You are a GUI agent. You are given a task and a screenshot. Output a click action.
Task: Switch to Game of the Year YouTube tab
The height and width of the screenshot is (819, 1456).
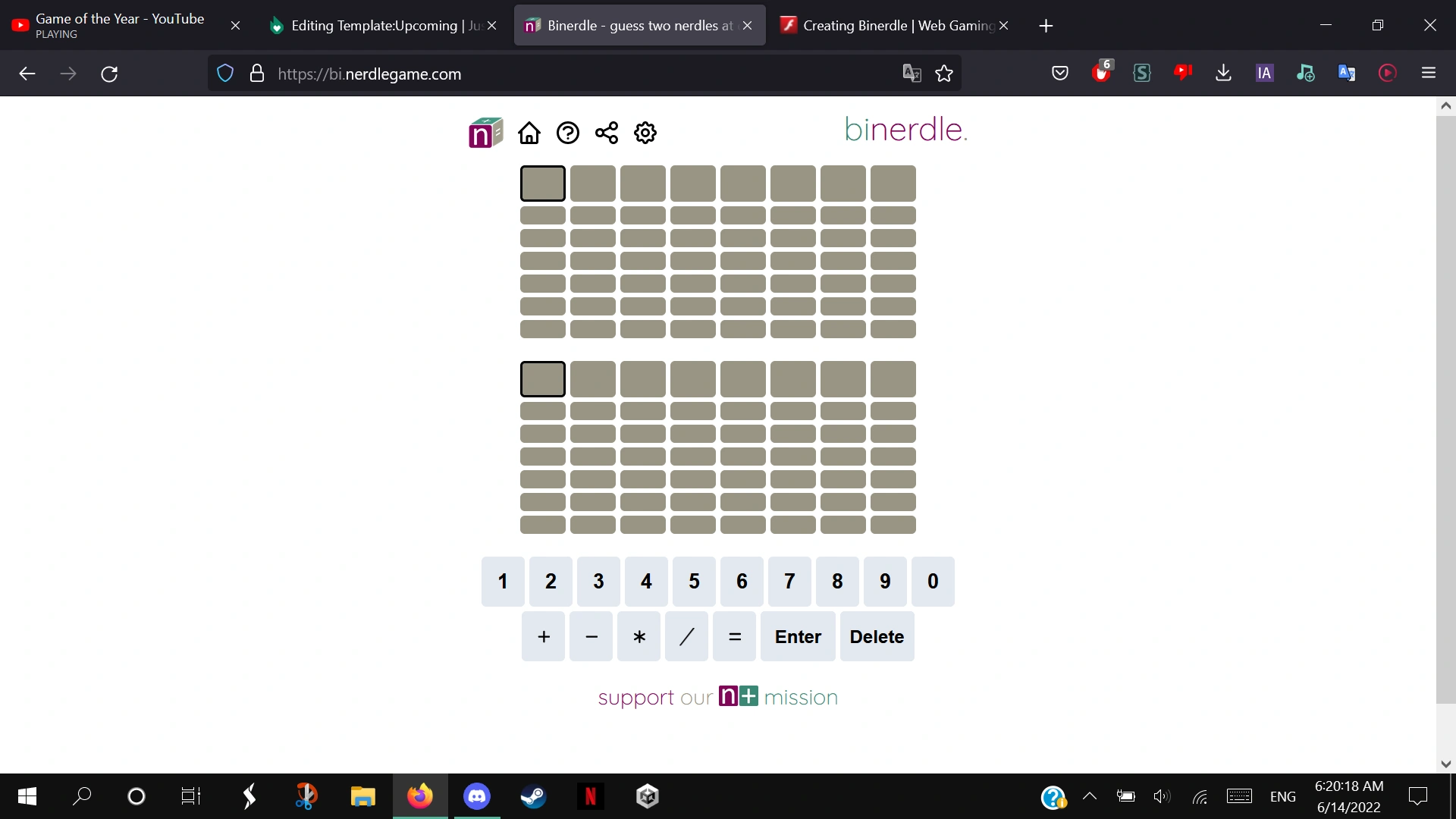[120, 26]
